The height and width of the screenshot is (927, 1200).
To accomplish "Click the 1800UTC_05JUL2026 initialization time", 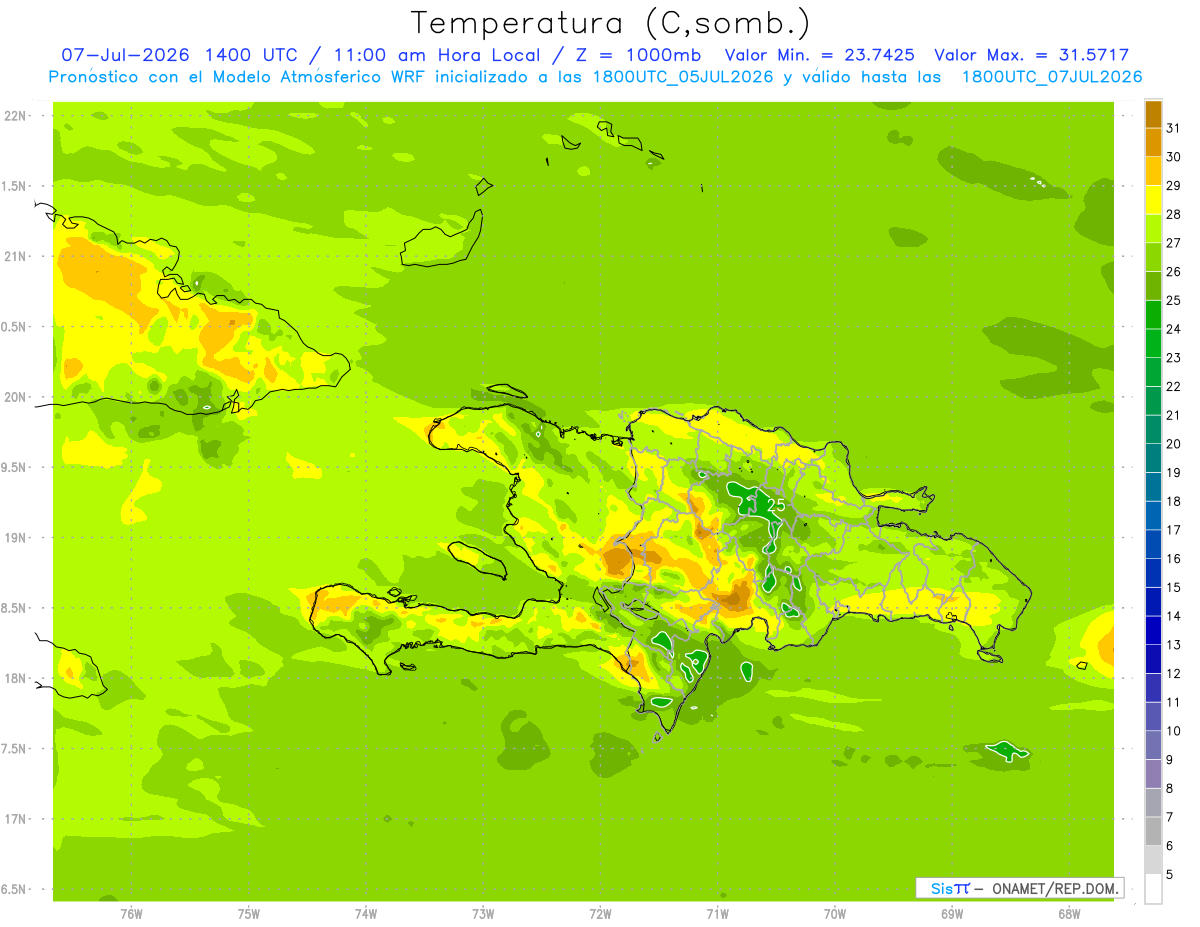I will click(x=683, y=77).
